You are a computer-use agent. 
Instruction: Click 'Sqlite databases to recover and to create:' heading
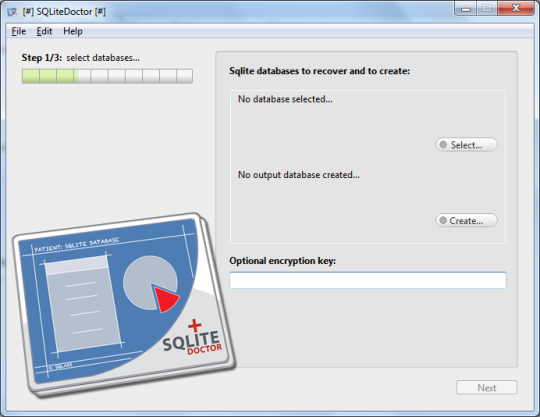320,71
